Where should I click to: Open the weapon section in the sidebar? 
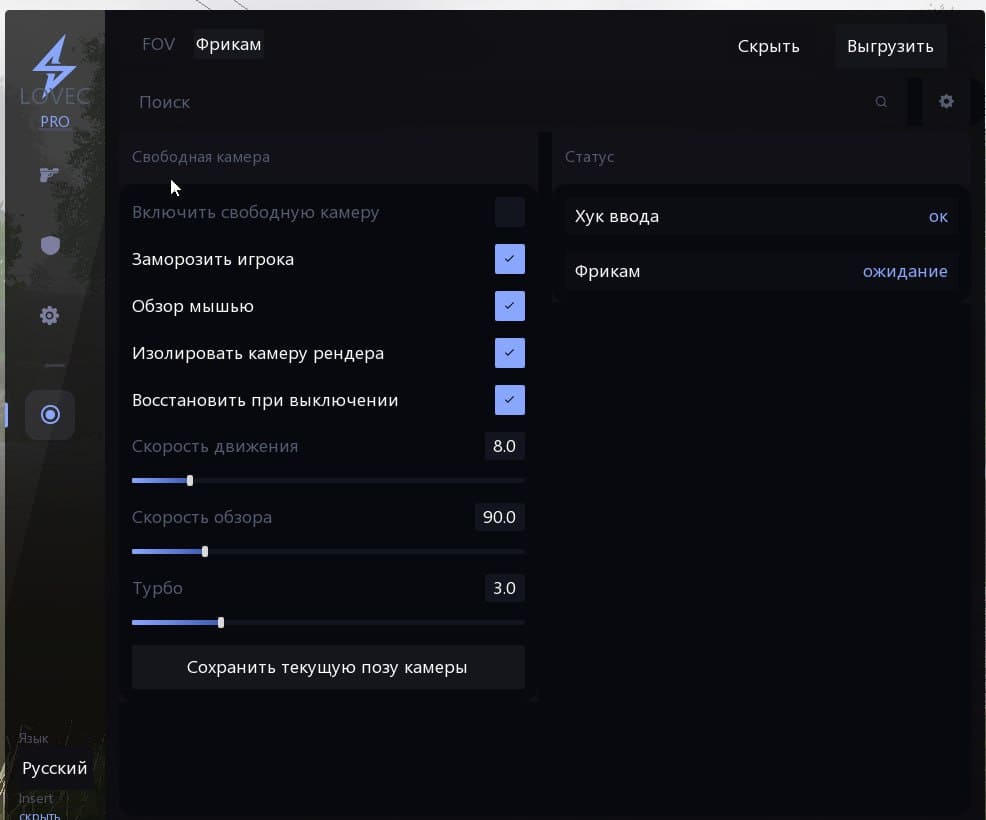(49, 175)
